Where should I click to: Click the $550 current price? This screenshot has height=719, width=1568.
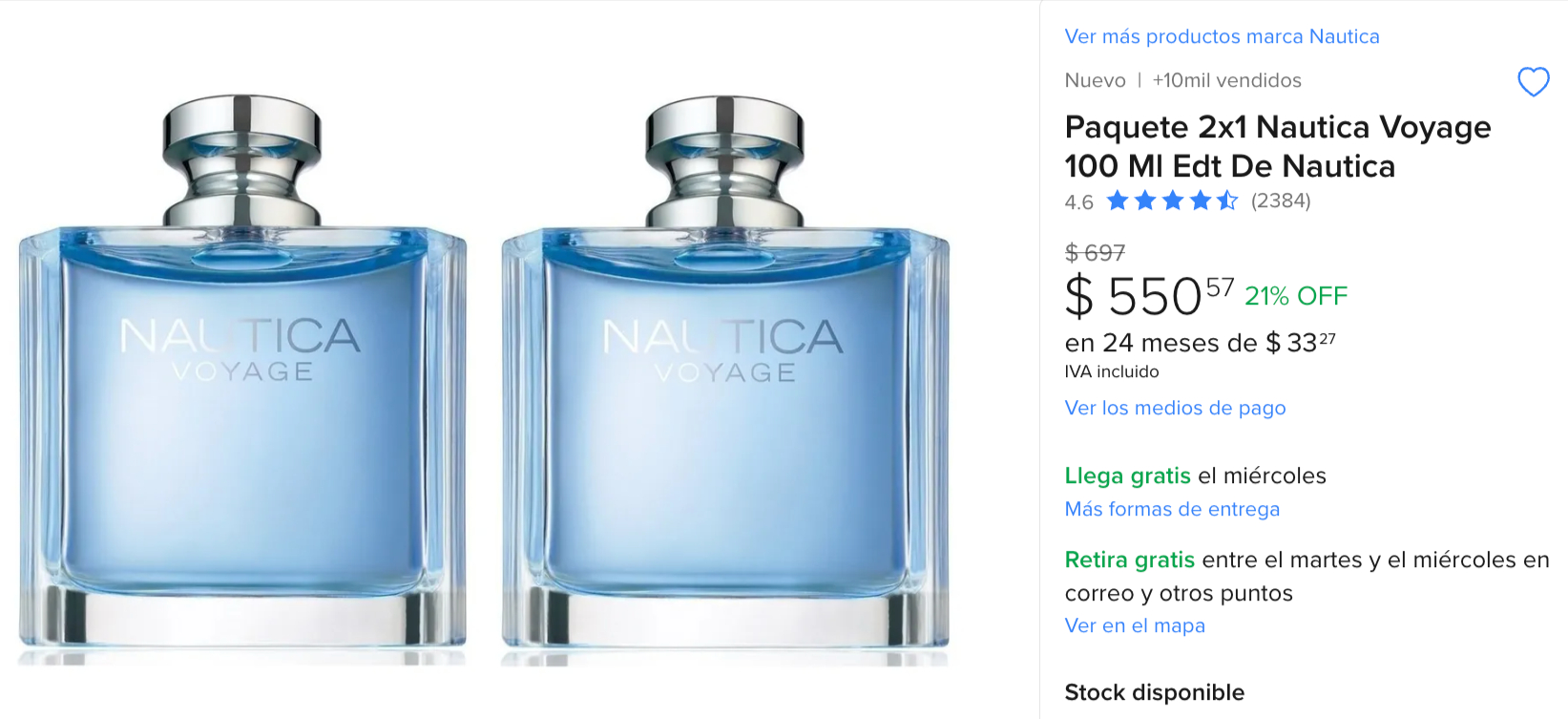pyautogui.click(x=1149, y=296)
